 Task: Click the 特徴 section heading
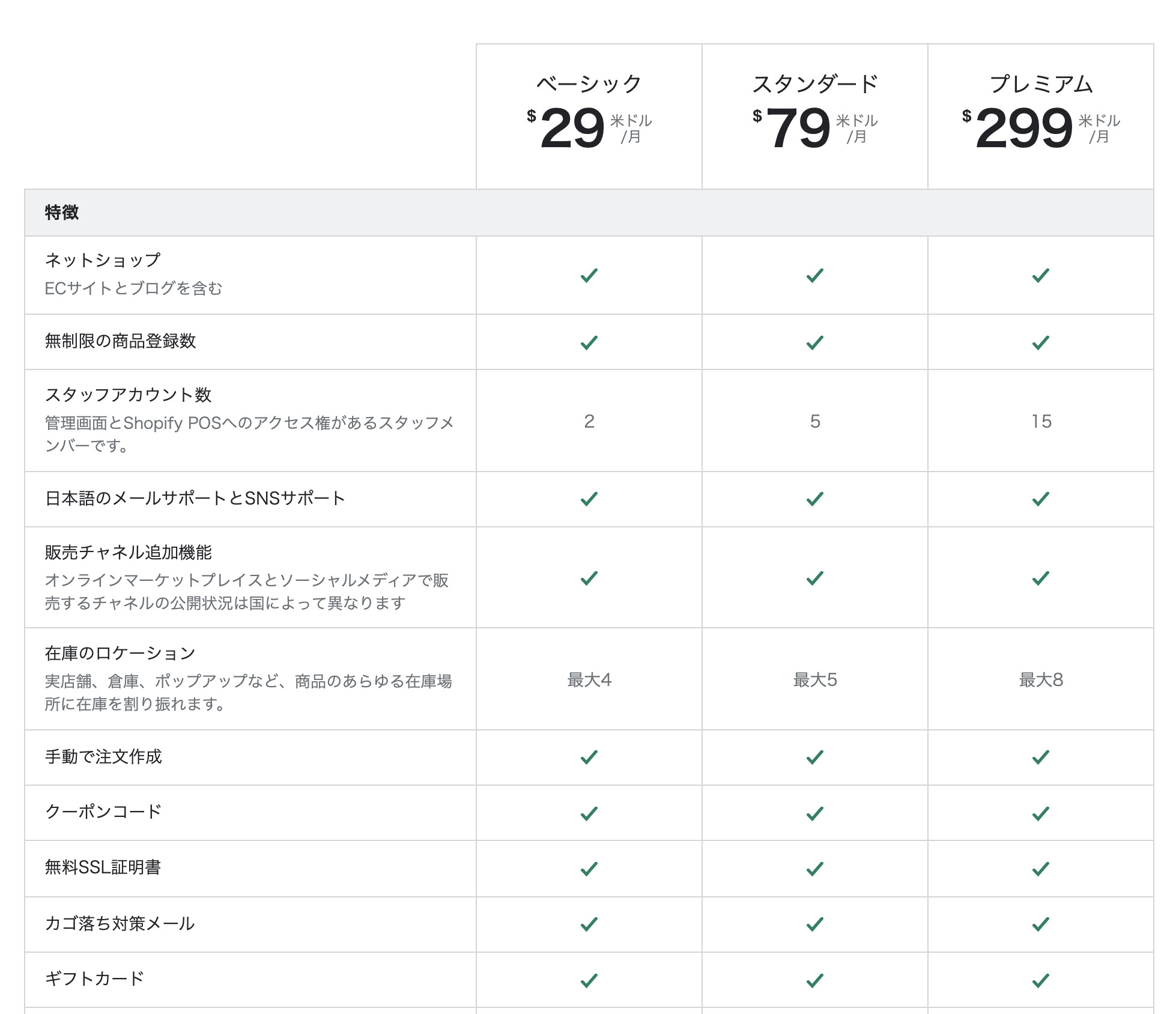[x=62, y=212]
